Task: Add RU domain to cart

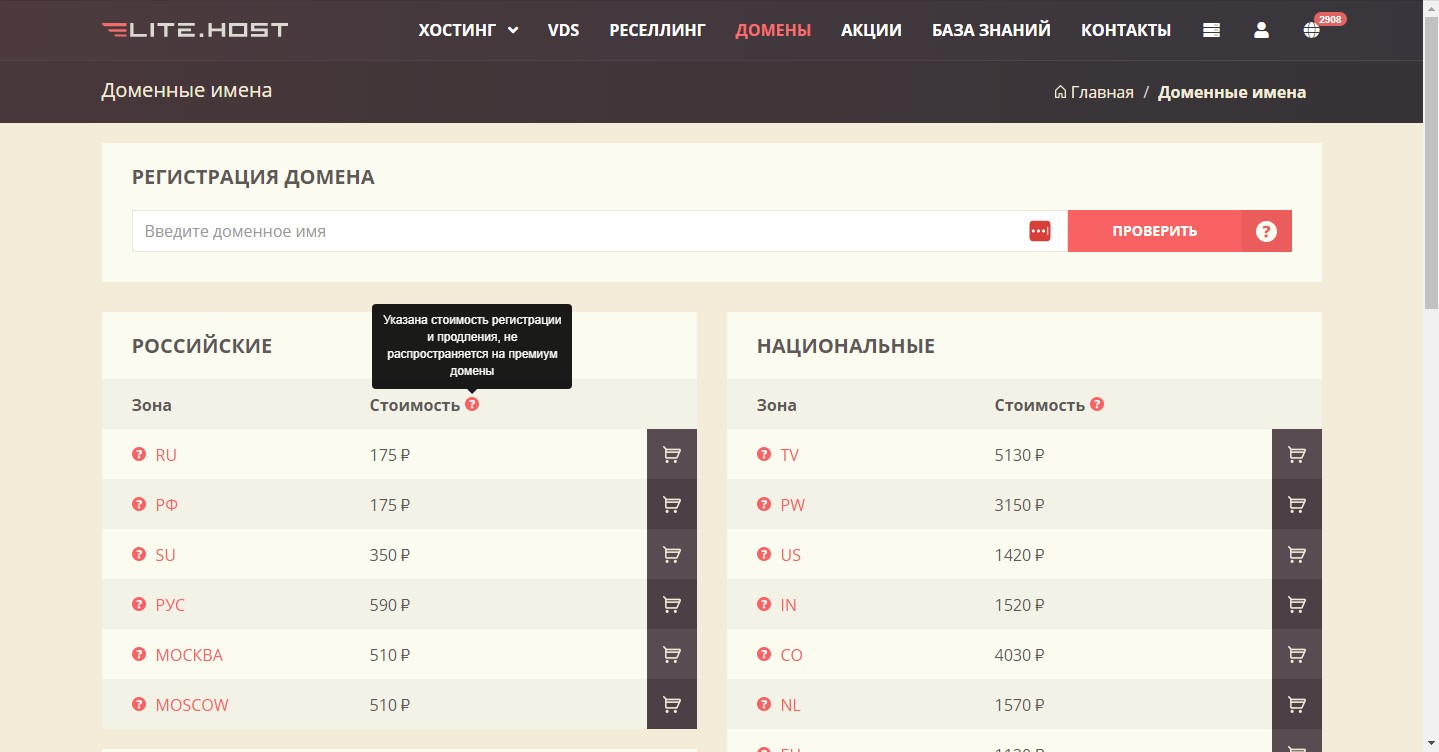Action: 672,454
